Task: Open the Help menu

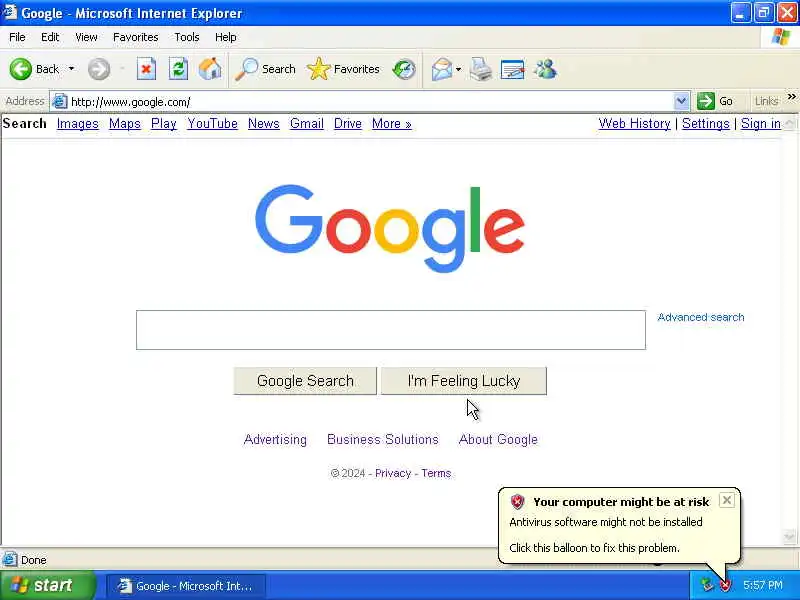Action: (x=226, y=37)
